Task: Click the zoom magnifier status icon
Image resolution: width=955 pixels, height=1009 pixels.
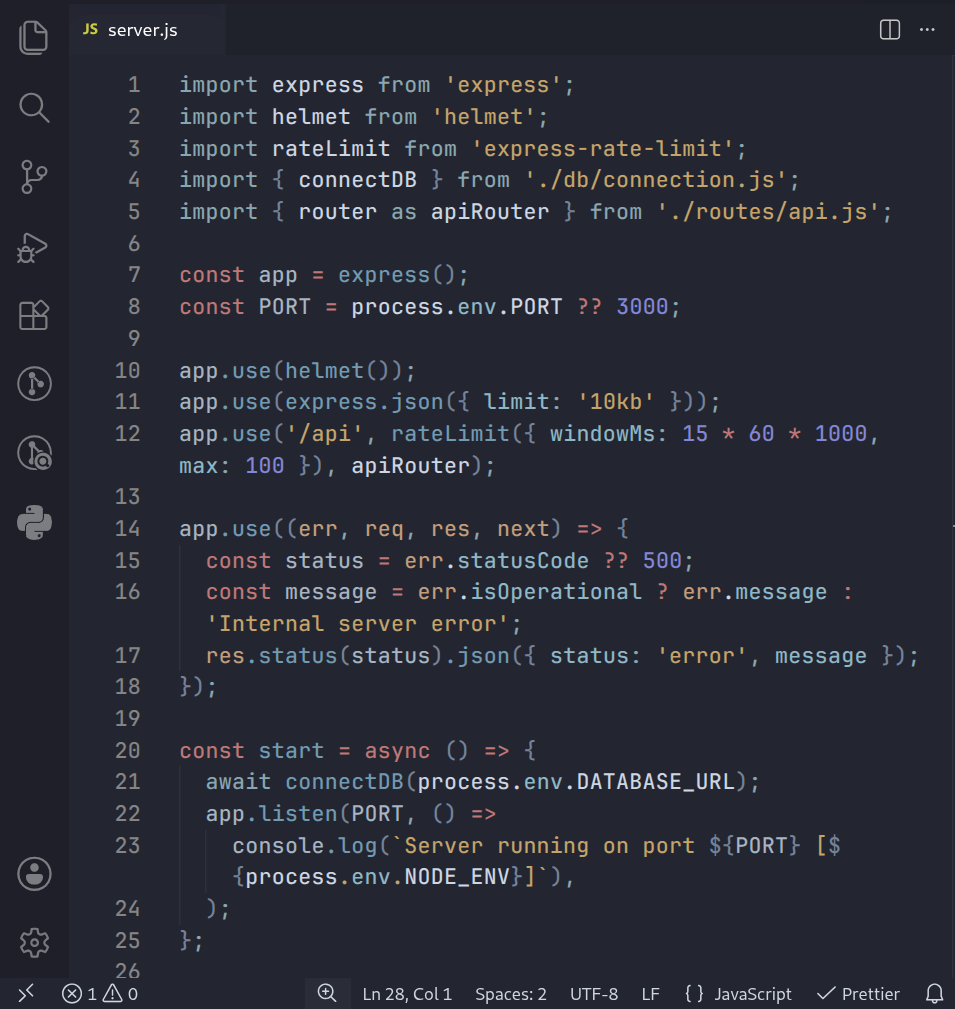Action: tap(327, 994)
